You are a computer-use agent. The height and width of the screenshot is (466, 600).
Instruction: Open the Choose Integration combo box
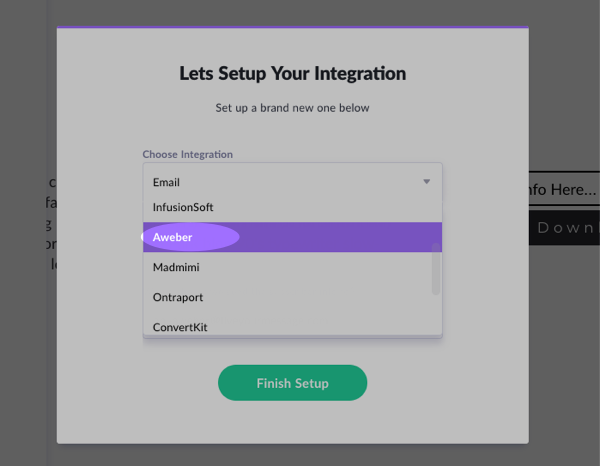point(292,182)
